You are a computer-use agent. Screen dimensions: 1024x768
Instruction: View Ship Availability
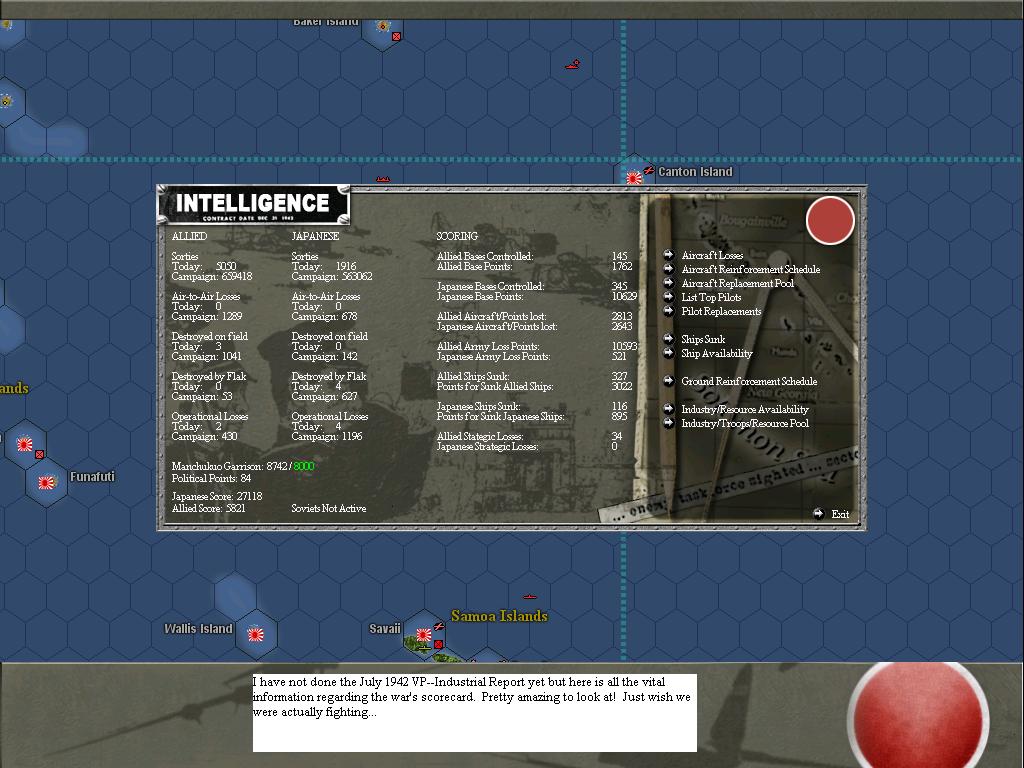pos(716,353)
